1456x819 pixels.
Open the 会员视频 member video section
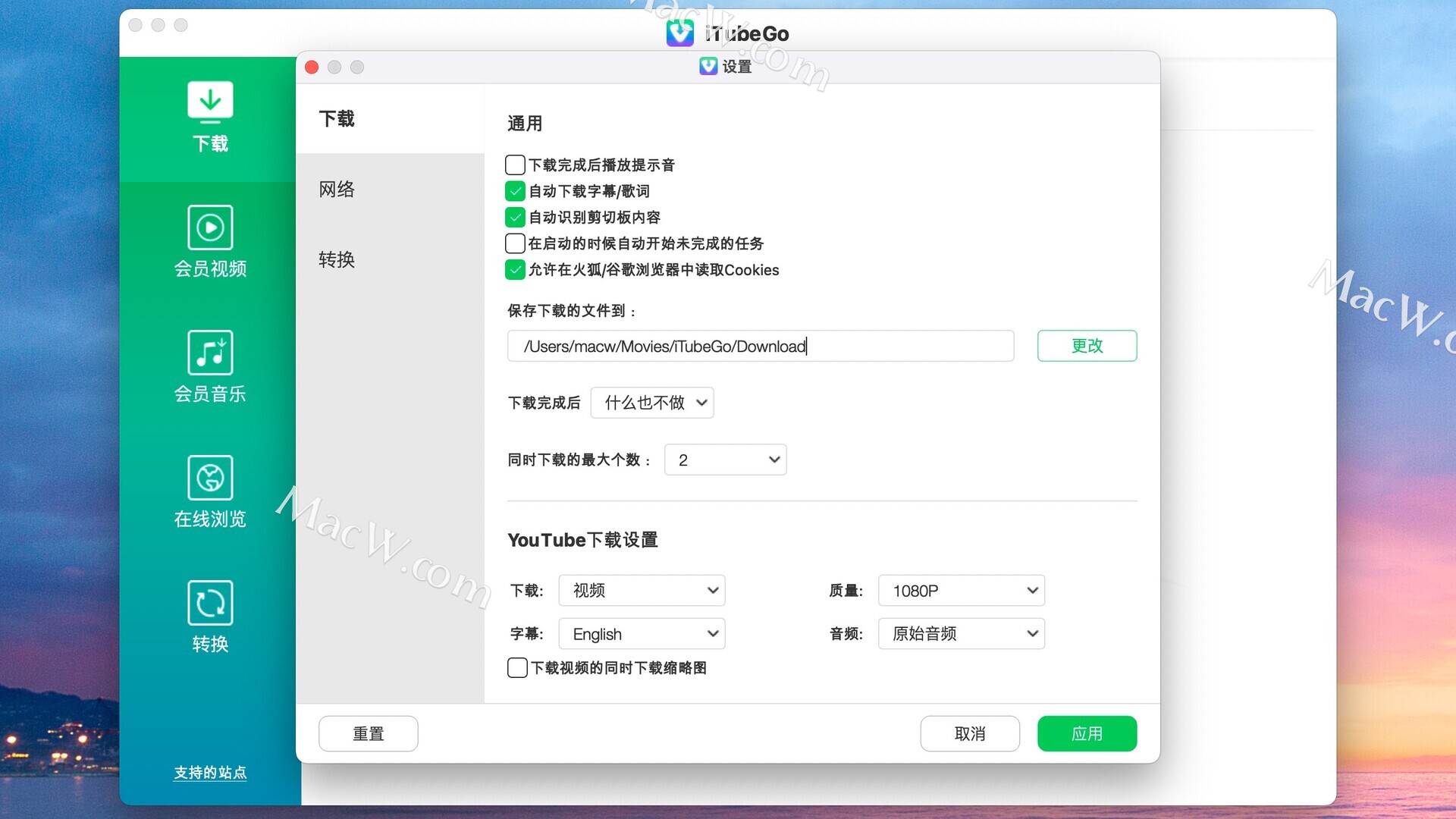210,242
